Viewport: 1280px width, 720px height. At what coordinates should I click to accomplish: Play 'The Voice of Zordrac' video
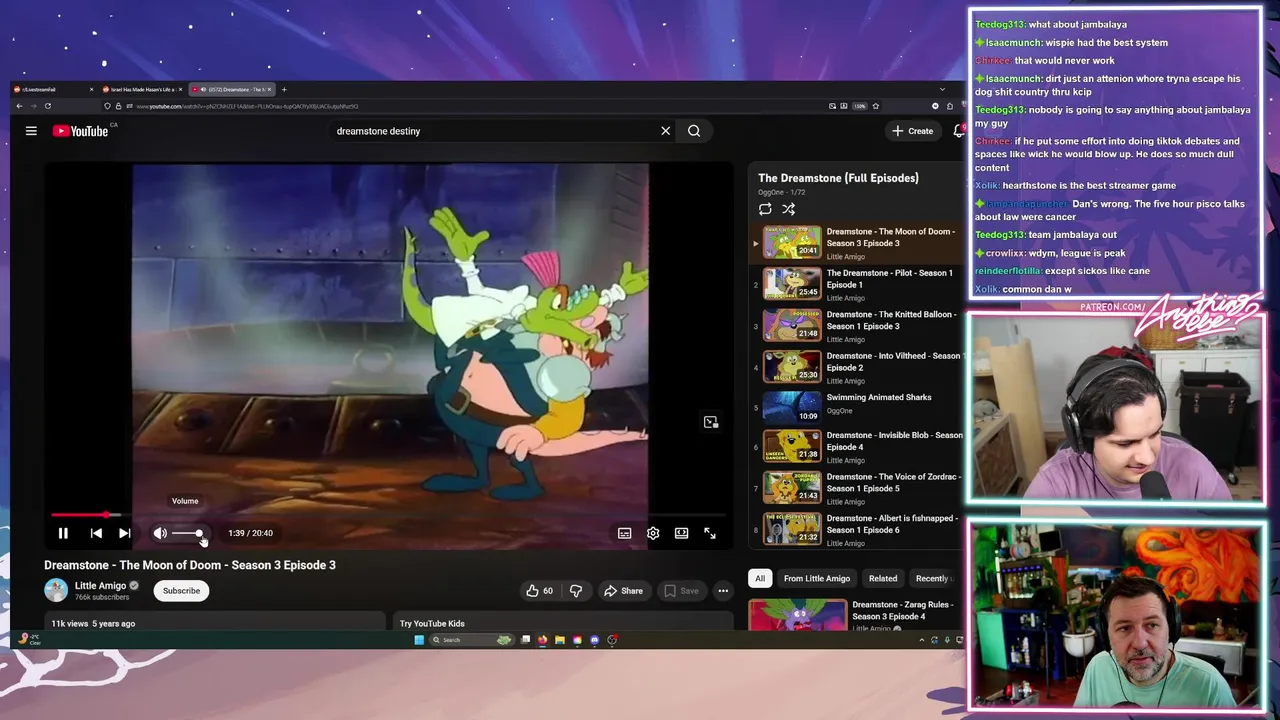click(x=858, y=488)
